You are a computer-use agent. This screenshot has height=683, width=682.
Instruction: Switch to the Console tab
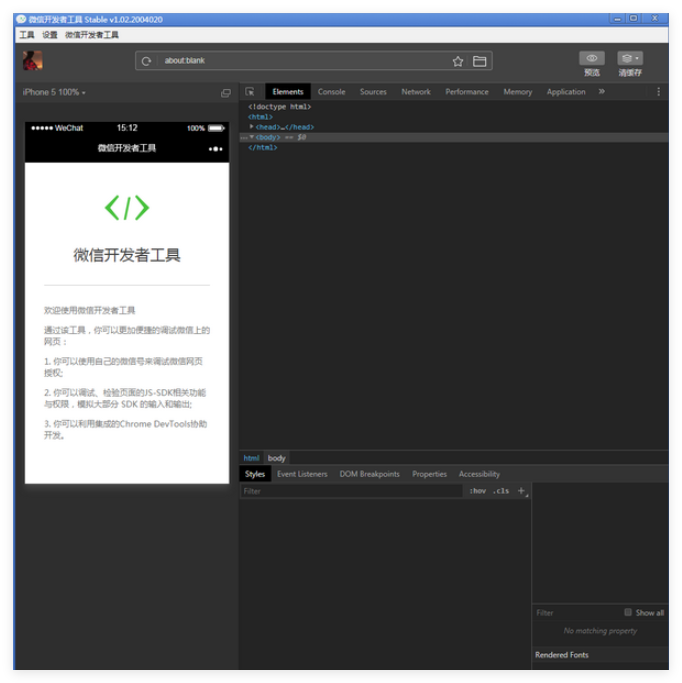point(331,92)
